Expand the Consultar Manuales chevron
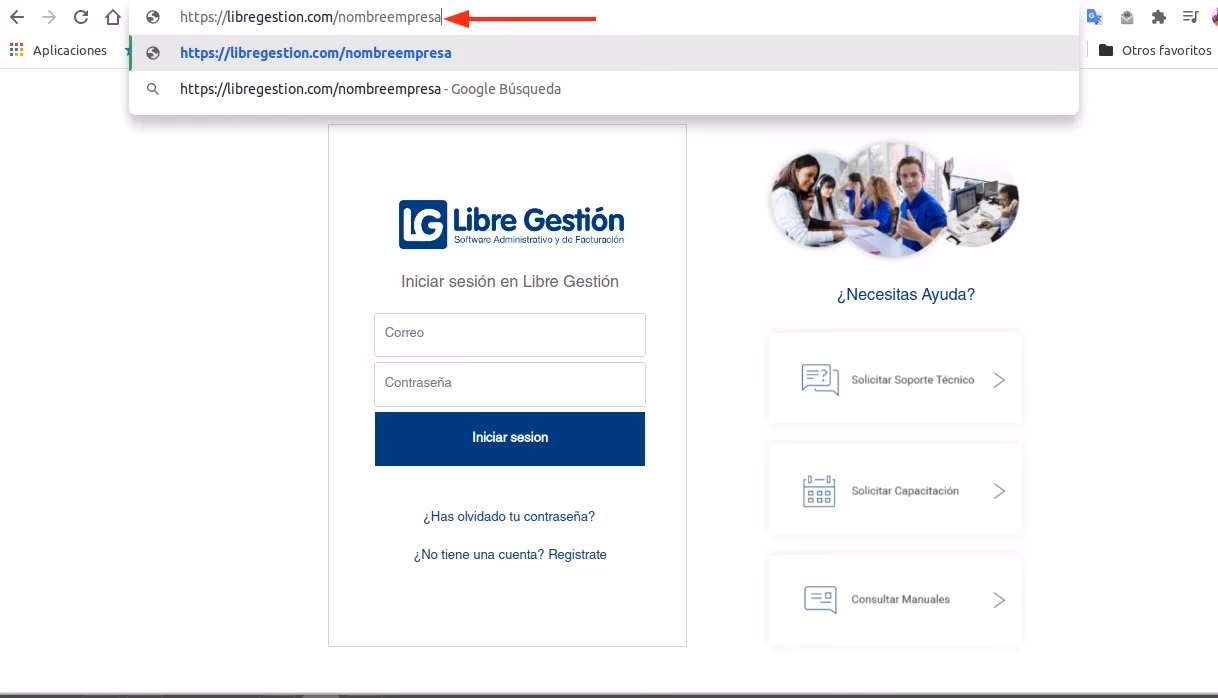The image size is (1218, 698). pyautogui.click(x=999, y=599)
